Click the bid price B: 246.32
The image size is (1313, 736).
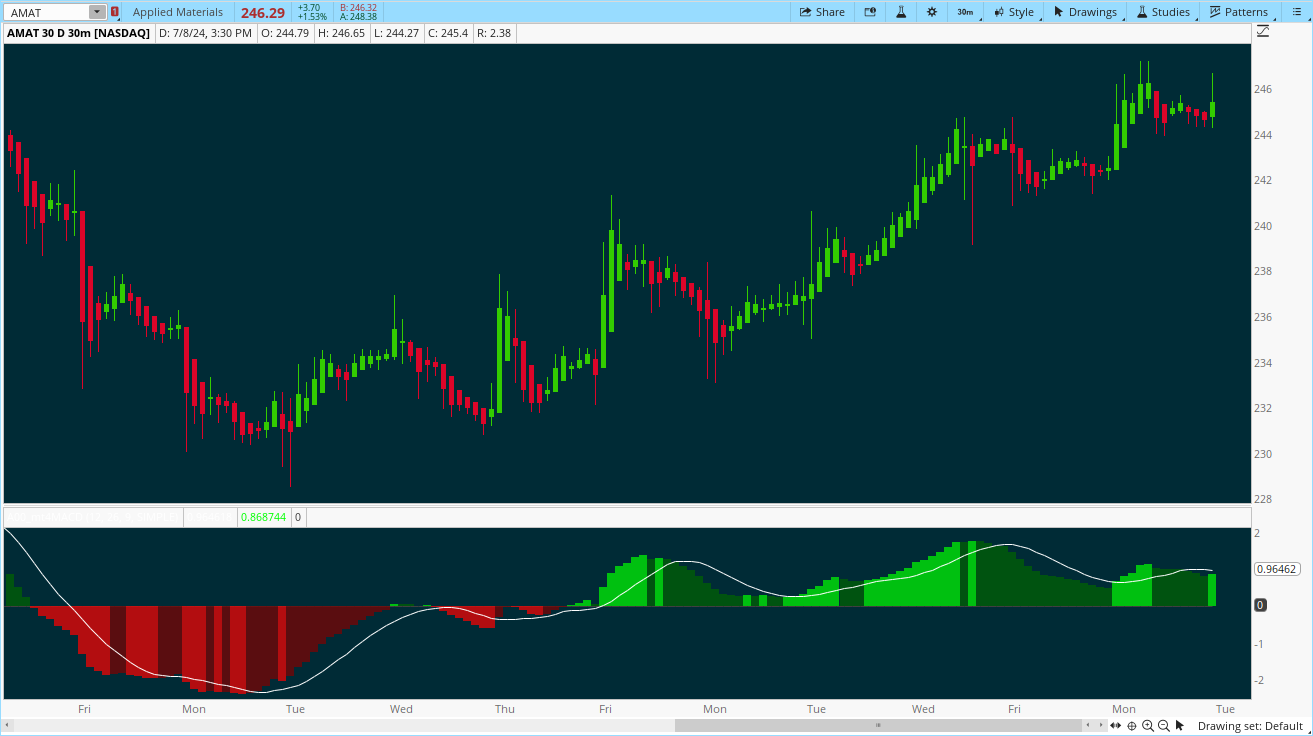(358, 7)
